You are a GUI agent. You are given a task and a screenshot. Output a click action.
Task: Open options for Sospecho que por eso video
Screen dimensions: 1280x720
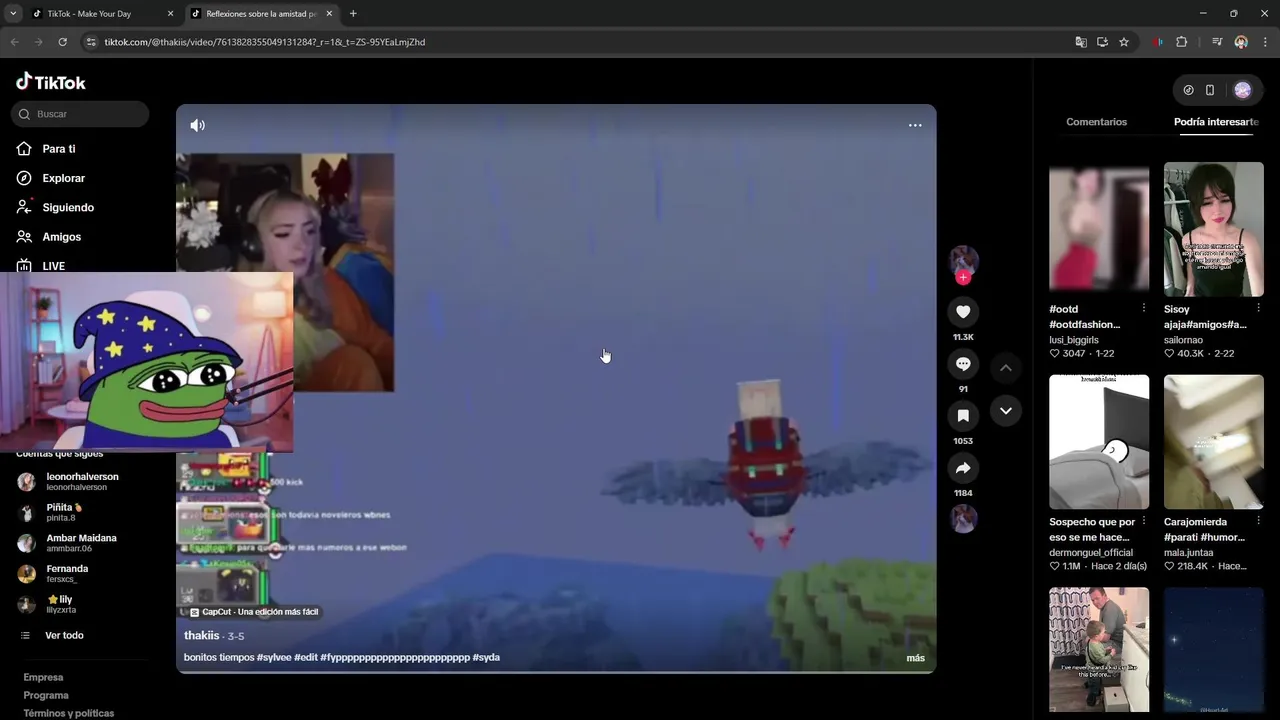click(1144, 521)
